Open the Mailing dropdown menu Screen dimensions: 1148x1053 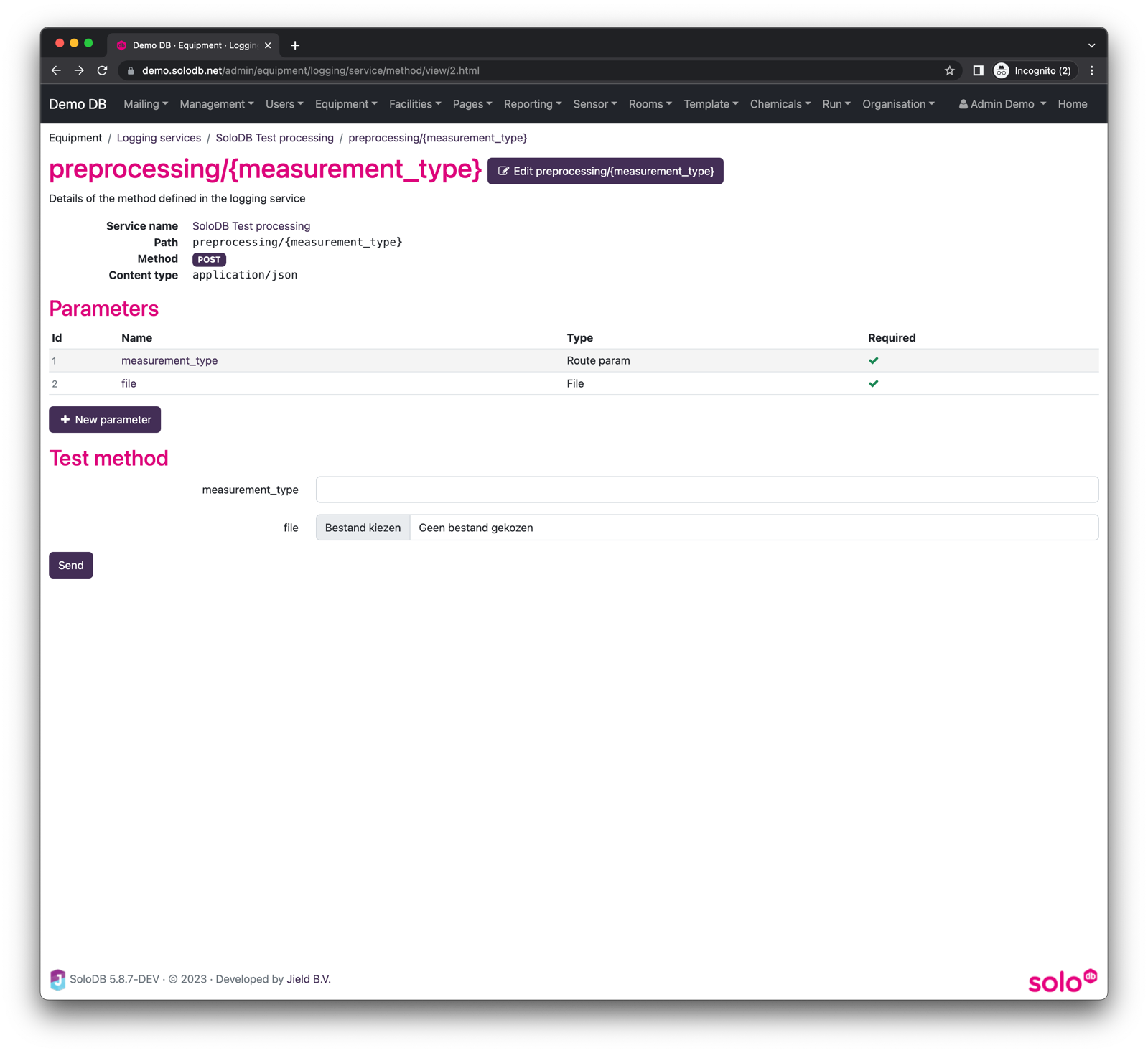[146, 104]
